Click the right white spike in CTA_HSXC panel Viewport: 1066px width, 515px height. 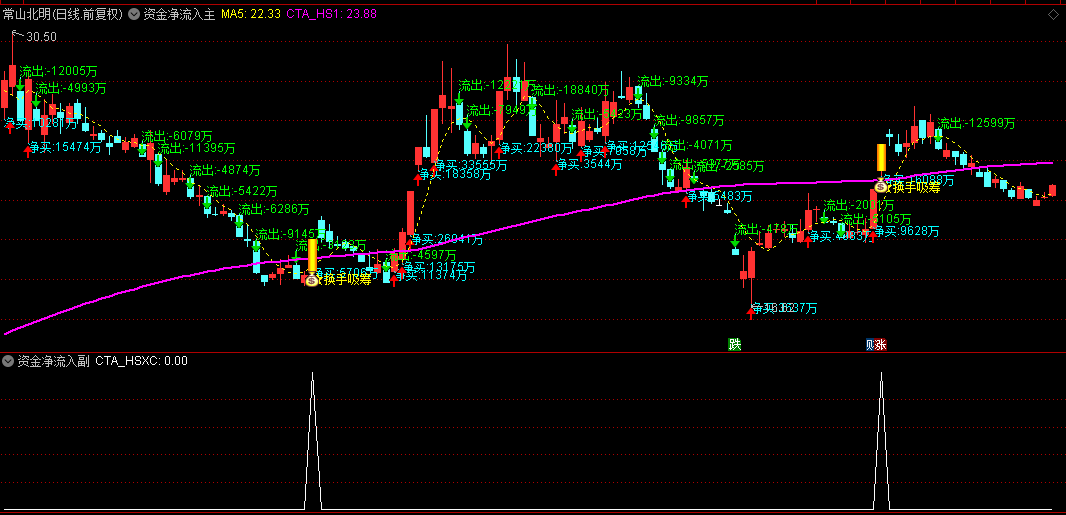[882, 441]
